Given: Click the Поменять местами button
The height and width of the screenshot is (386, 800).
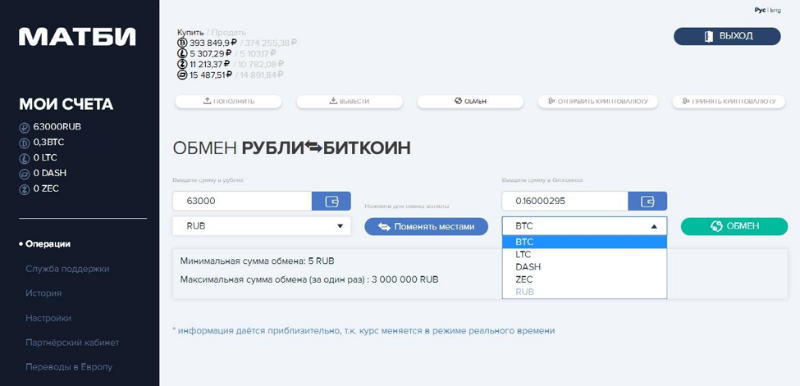Looking at the screenshot, I should [x=426, y=226].
